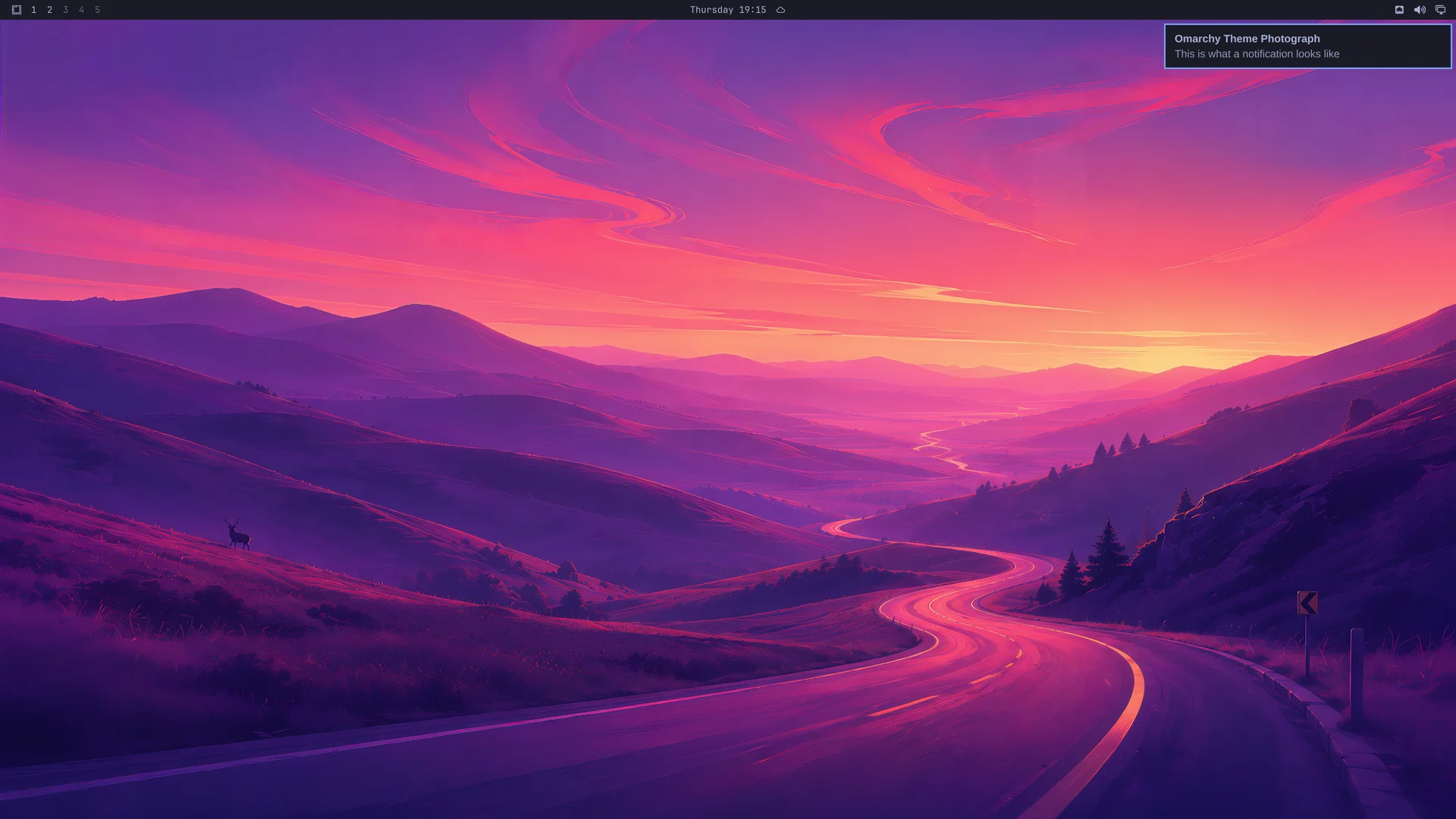Switch to workspace 2
The width and height of the screenshot is (1456, 819).
(x=49, y=10)
